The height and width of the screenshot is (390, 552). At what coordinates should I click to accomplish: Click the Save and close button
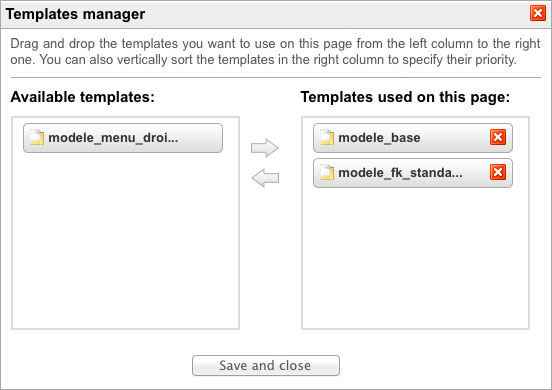(x=266, y=365)
